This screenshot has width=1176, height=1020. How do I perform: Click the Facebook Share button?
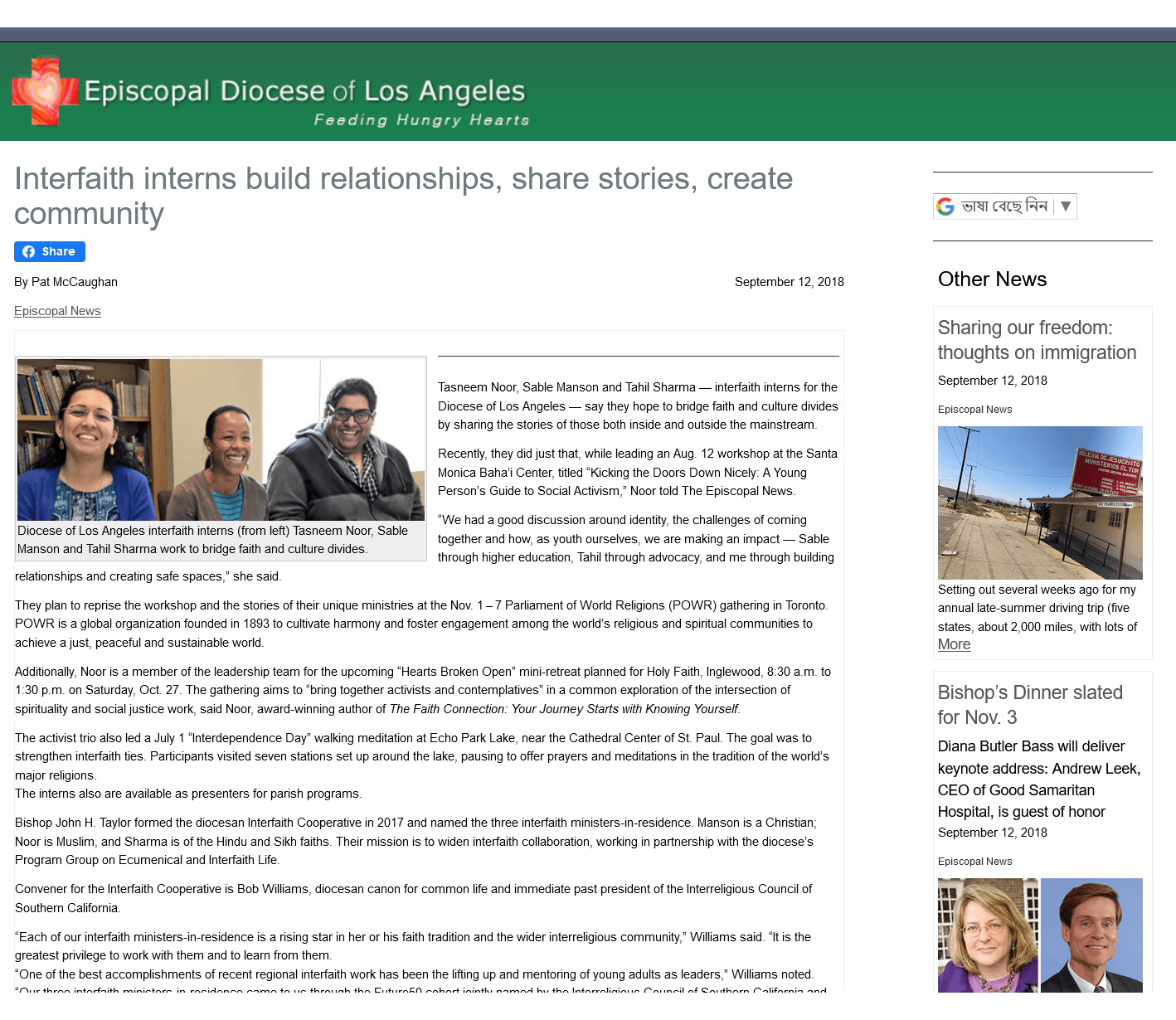point(50,251)
